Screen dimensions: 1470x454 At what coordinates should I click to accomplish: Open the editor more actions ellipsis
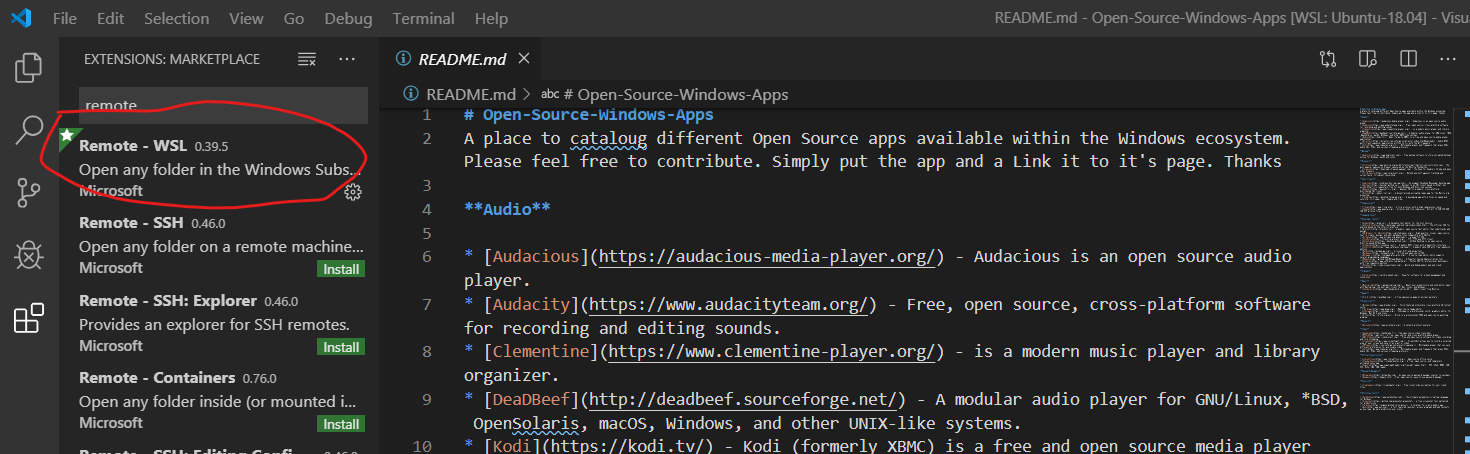click(x=1447, y=59)
